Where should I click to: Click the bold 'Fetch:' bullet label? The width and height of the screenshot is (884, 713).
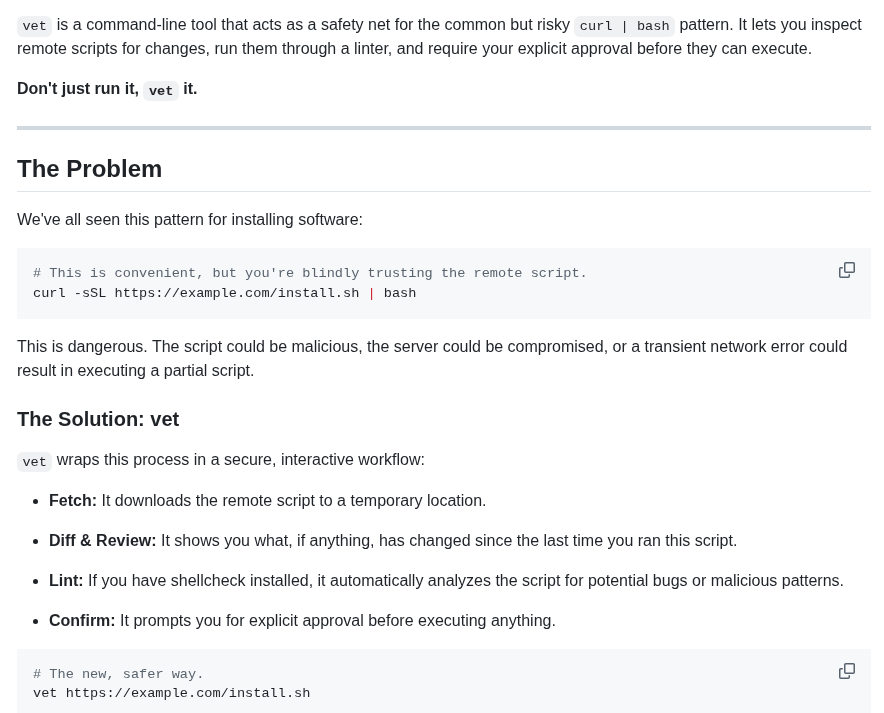tap(73, 501)
